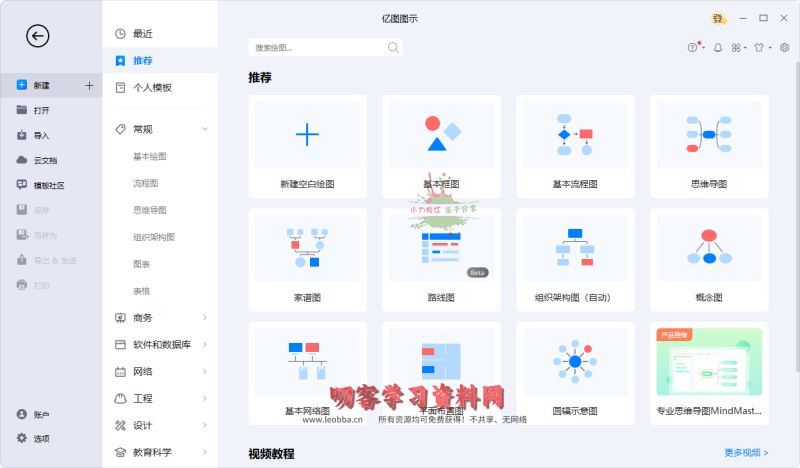
Task: Select 图表 subcategory
Action: [141, 264]
